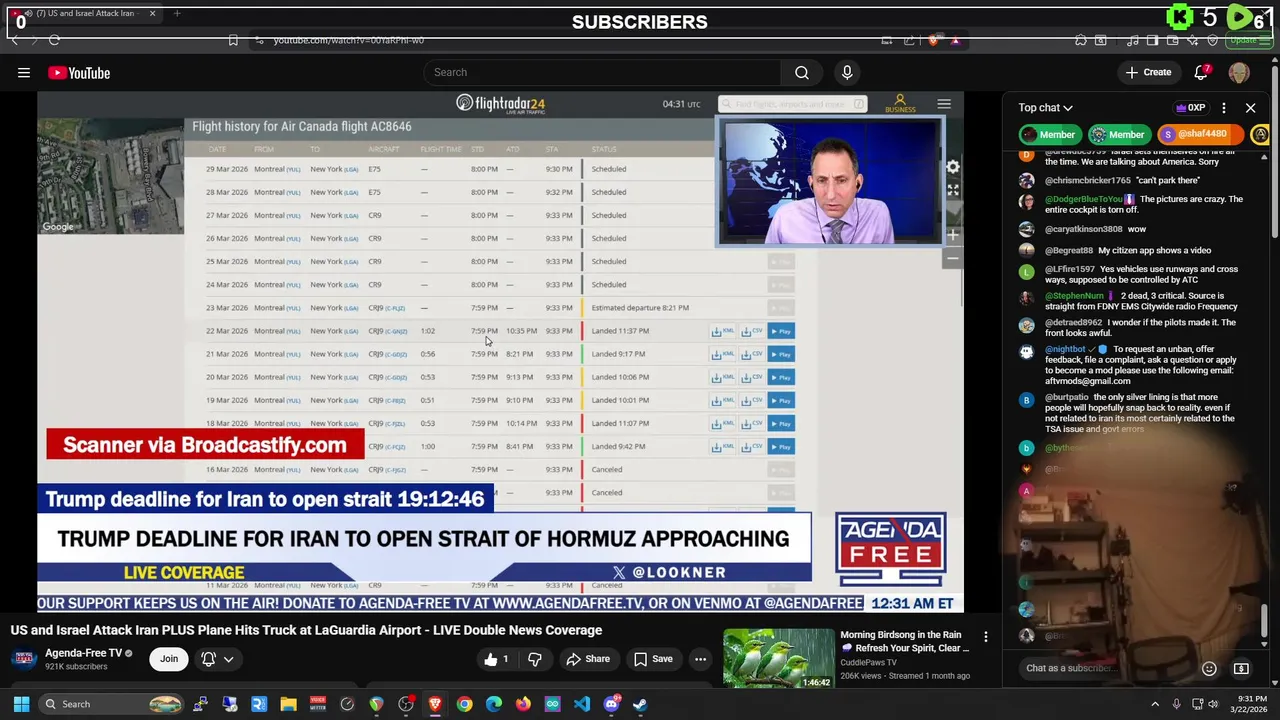Dislike the video with thumbs down
The width and height of the screenshot is (1280, 720).
coord(534,659)
